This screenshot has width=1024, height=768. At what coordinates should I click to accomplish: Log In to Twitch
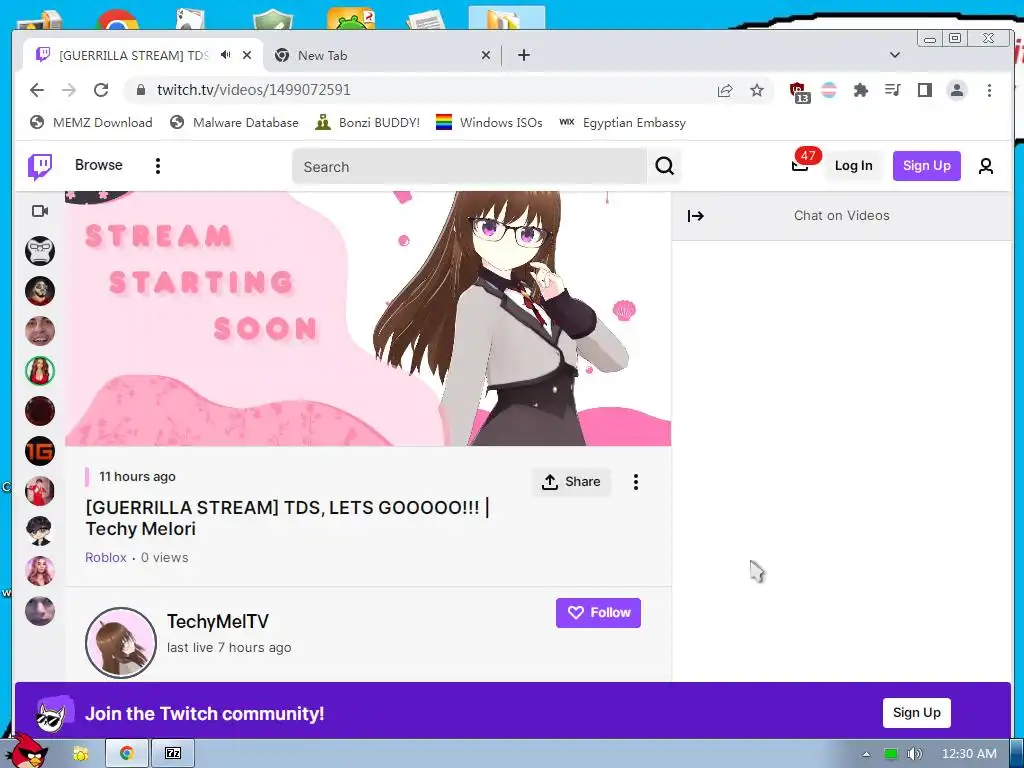pyautogui.click(x=853, y=166)
